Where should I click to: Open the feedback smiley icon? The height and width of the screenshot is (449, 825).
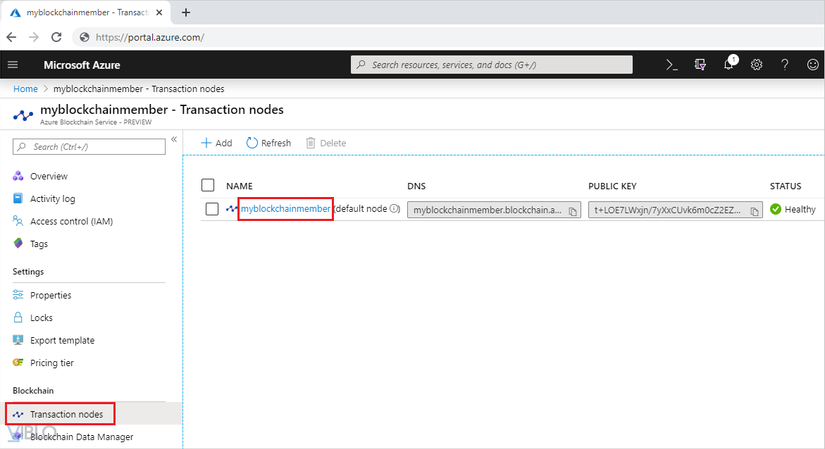(x=813, y=65)
